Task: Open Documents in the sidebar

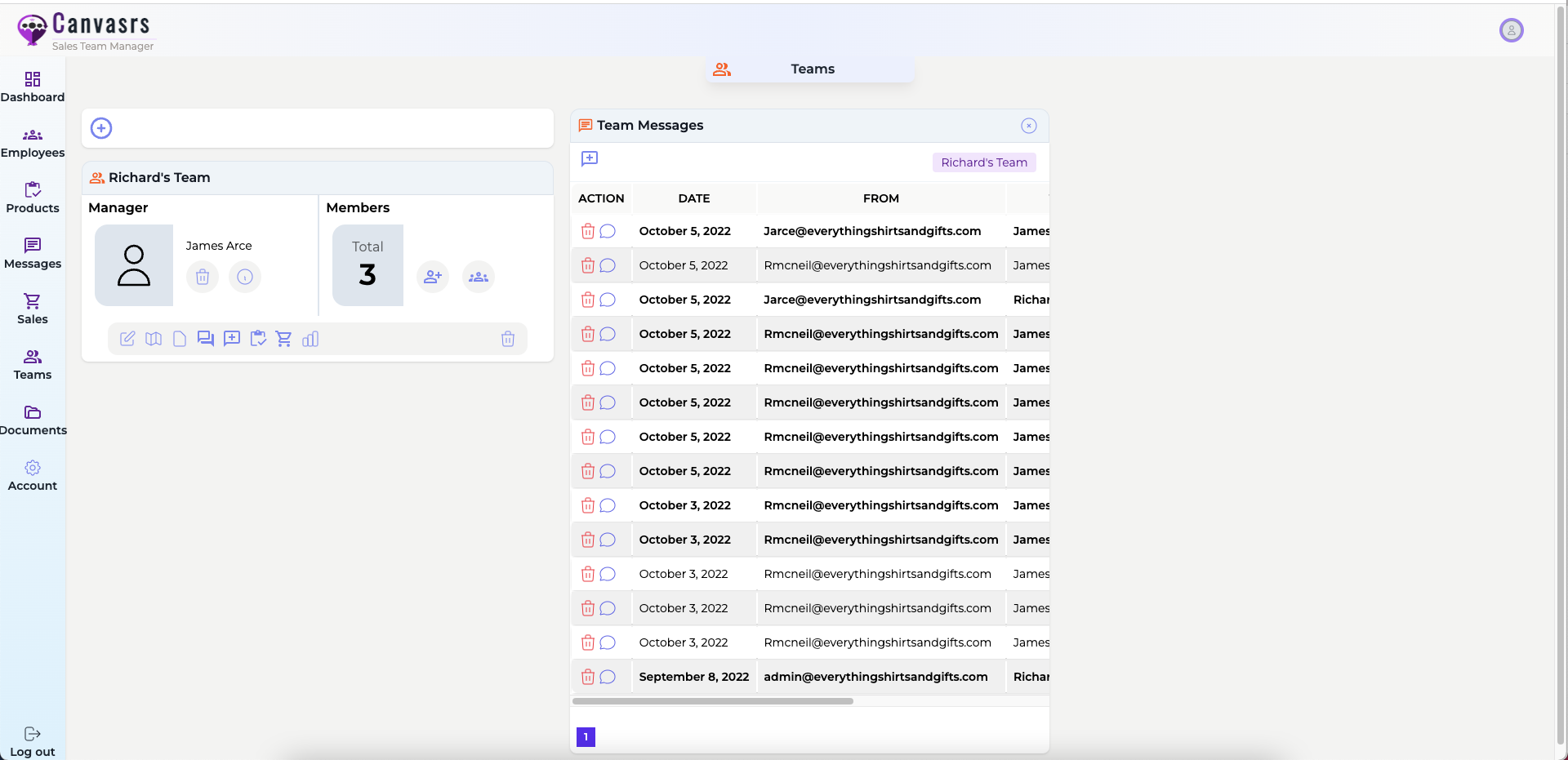Action: [x=33, y=420]
